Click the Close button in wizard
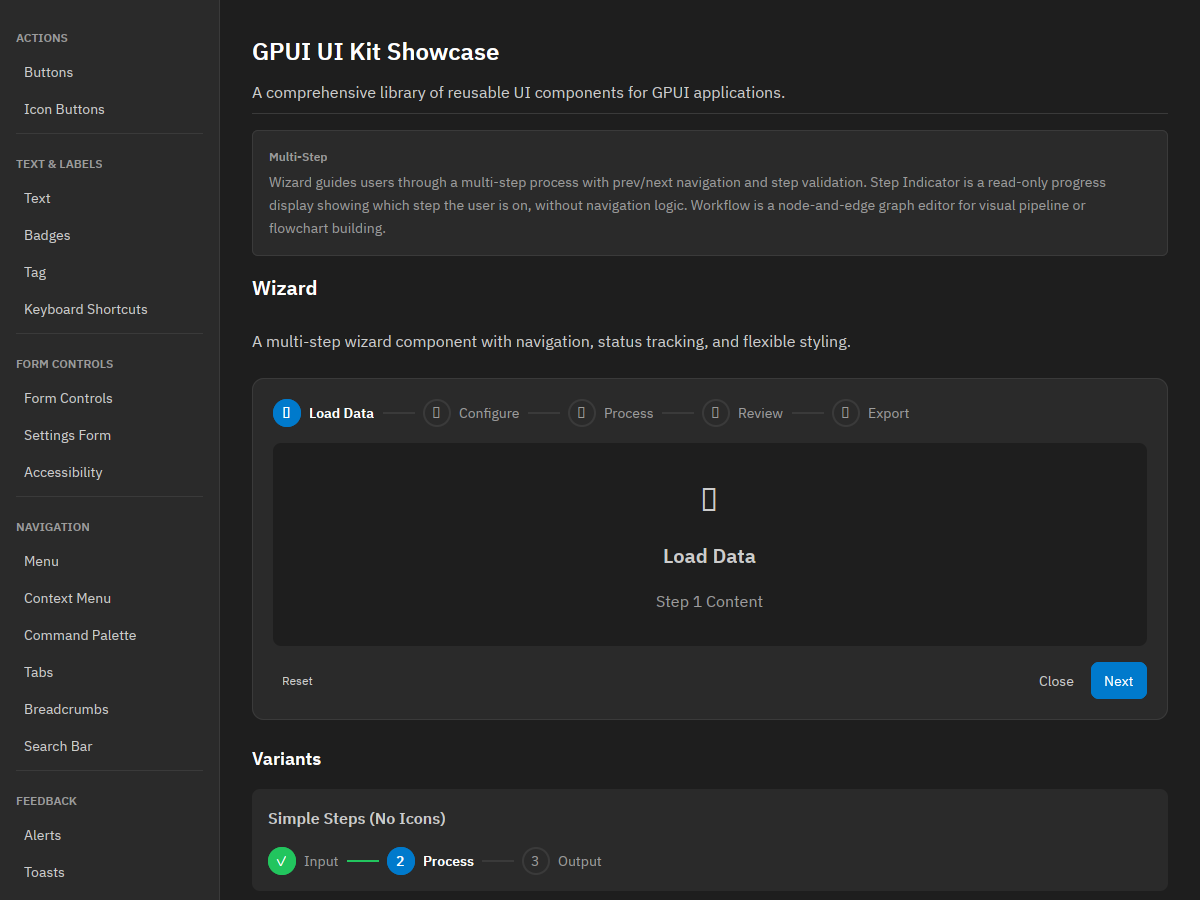Viewport: 1200px width, 900px height. click(x=1056, y=681)
